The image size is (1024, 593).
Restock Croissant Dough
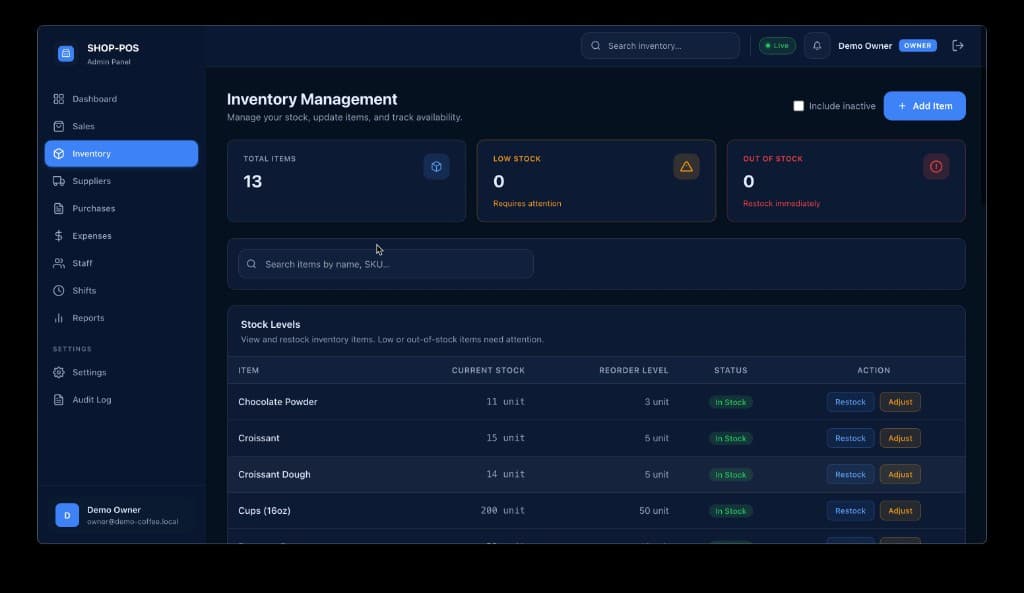point(850,475)
